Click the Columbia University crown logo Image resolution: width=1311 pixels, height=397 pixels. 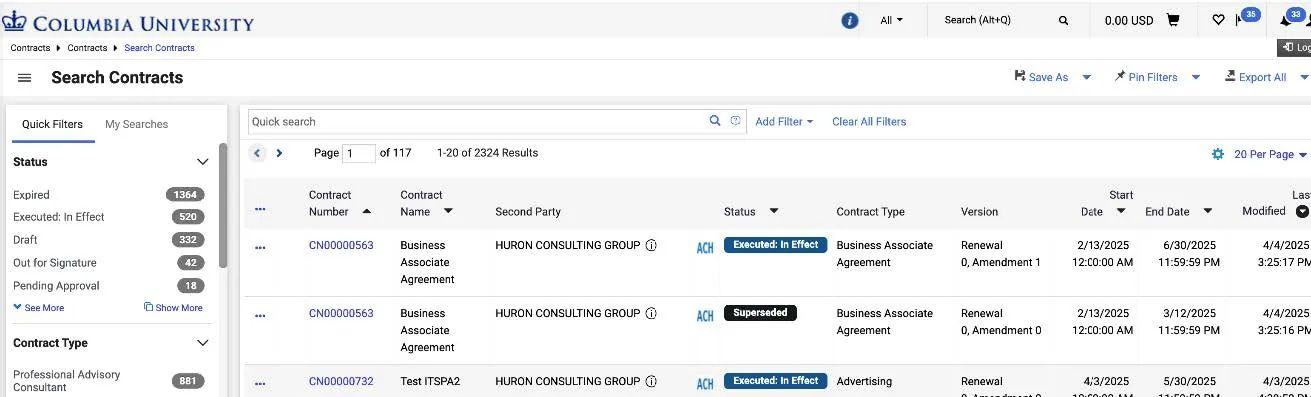point(14,22)
